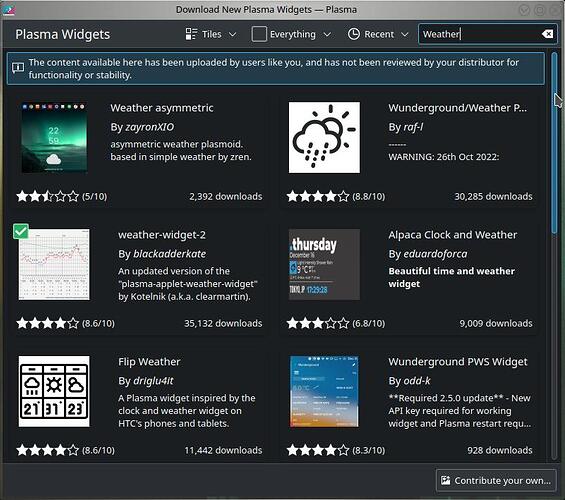Click the 928 downloads count

coord(499,450)
